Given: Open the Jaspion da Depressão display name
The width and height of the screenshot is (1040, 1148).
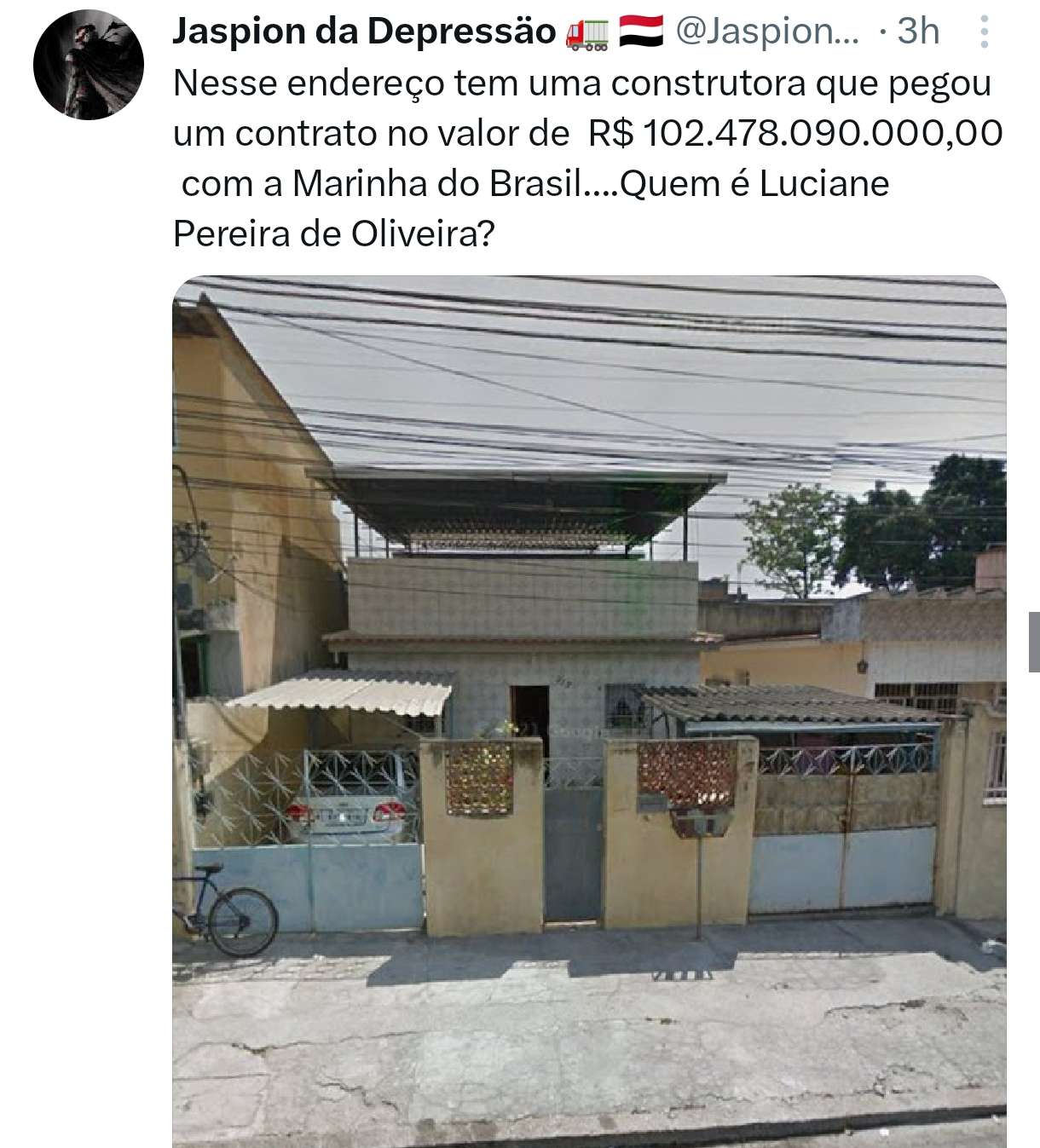Looking at the screenshot, I should tap(364, 32).
